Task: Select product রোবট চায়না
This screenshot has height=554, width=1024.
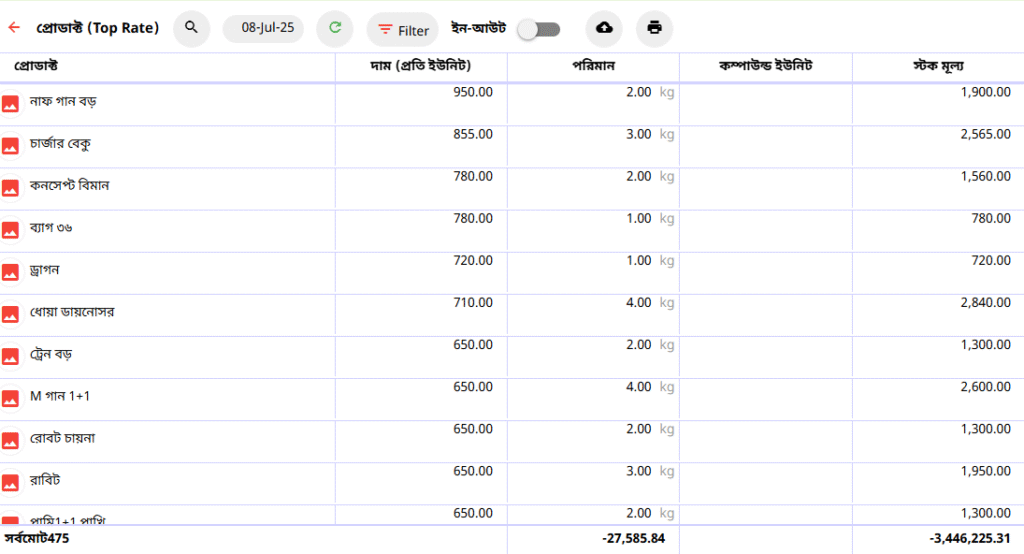Action: 62,438
